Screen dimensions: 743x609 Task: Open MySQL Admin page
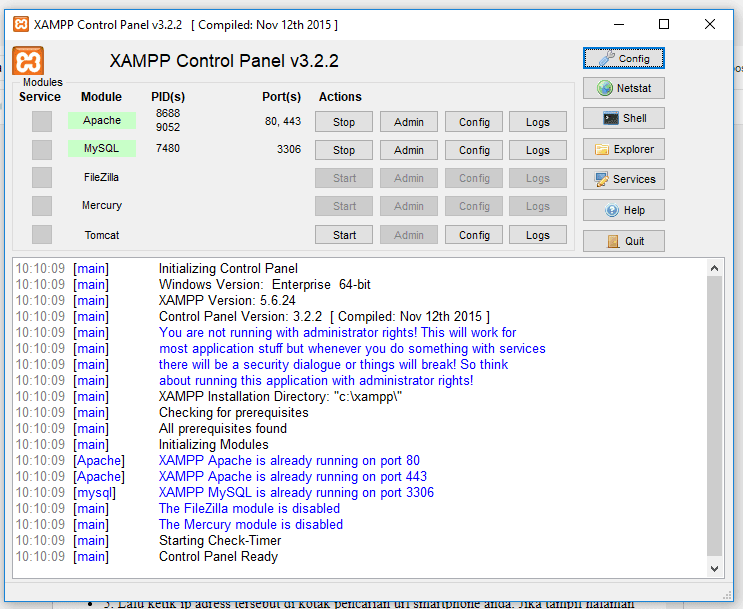click(408, 150)
